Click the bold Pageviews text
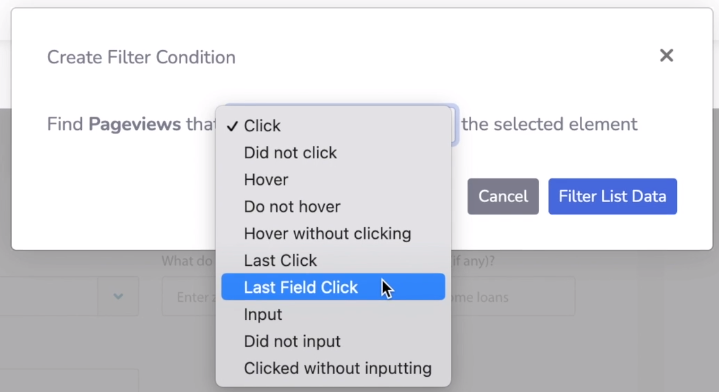 pyautogui.click(x=135, y=124)
